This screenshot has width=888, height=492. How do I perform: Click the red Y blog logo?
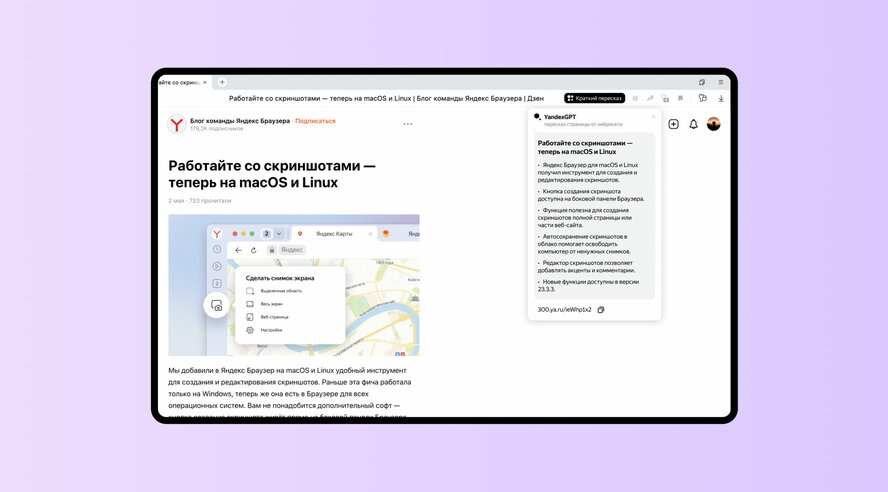[x=177, y=124]
